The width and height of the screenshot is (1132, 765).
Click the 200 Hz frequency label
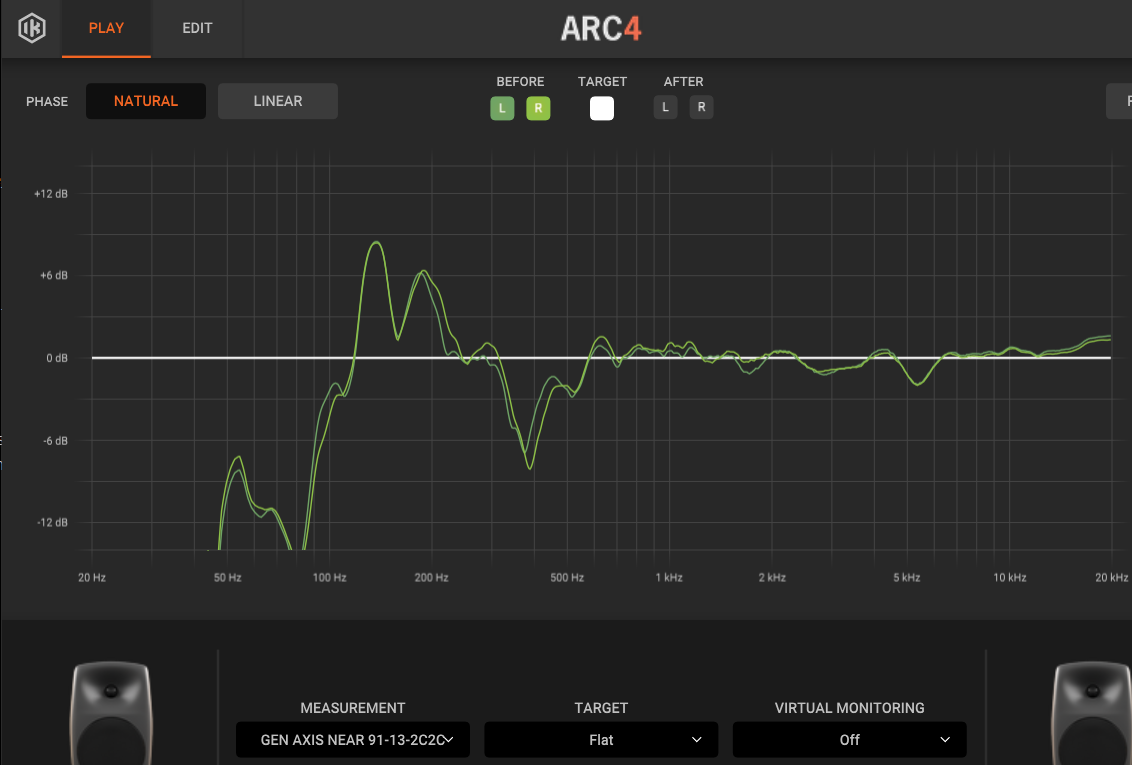pyautogui.click(x=432, y=577)
